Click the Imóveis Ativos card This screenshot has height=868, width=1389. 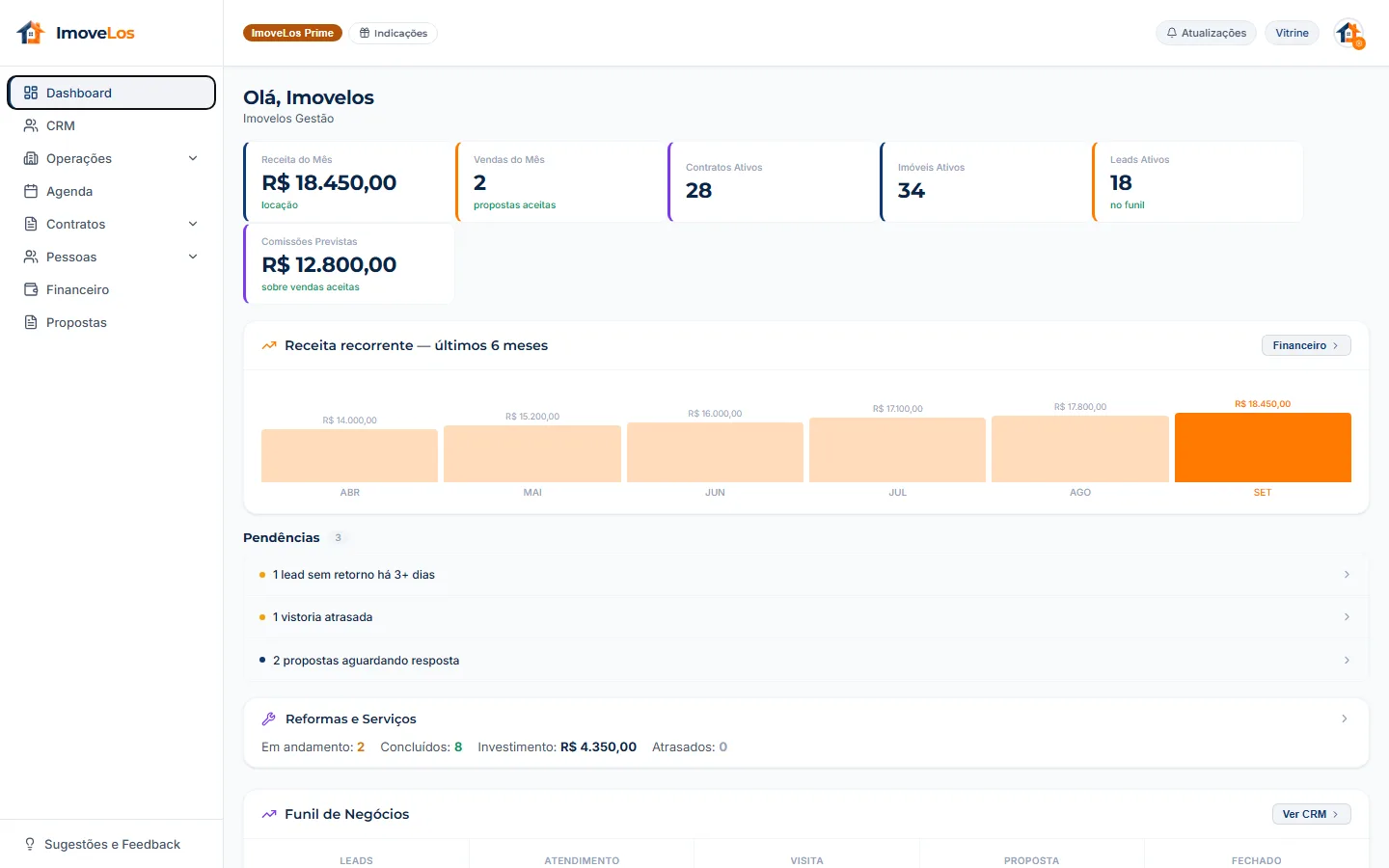pos(985,181)
